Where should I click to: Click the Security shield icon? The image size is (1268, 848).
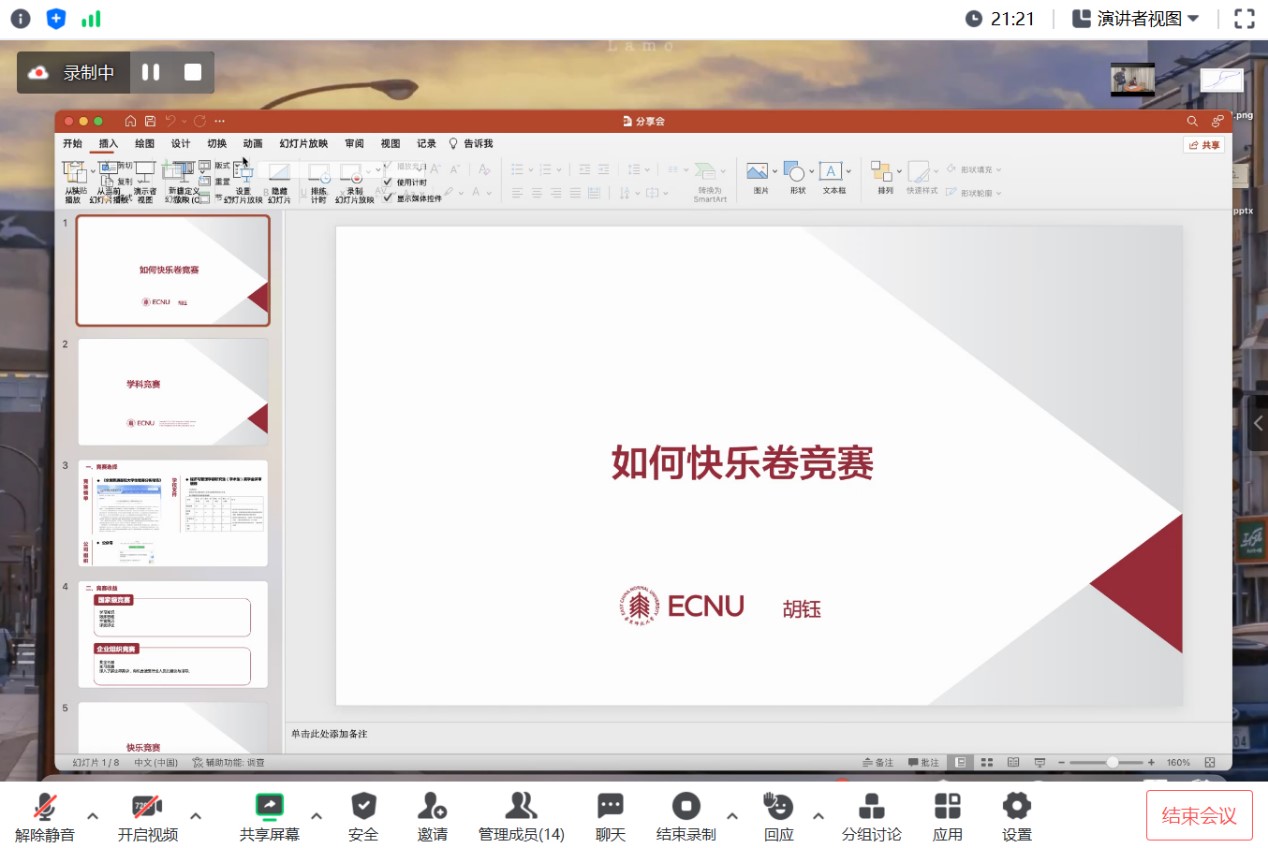(363, 805)
